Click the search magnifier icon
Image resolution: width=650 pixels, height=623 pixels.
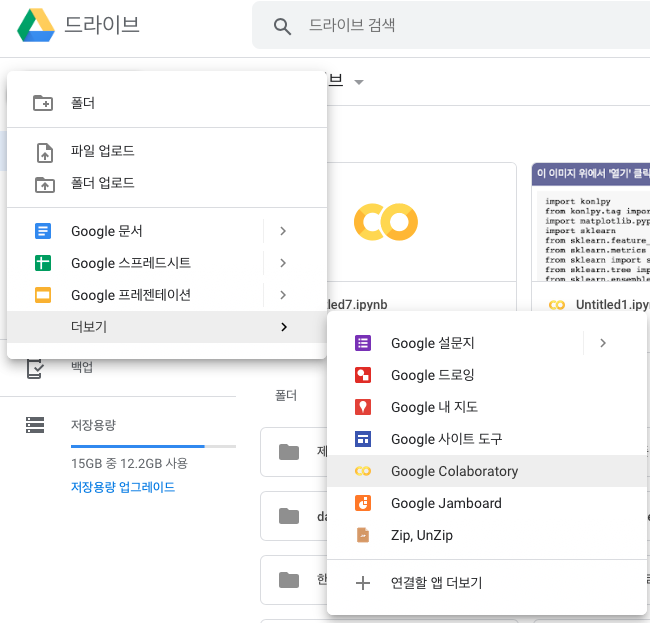click(x=282, y=26)
